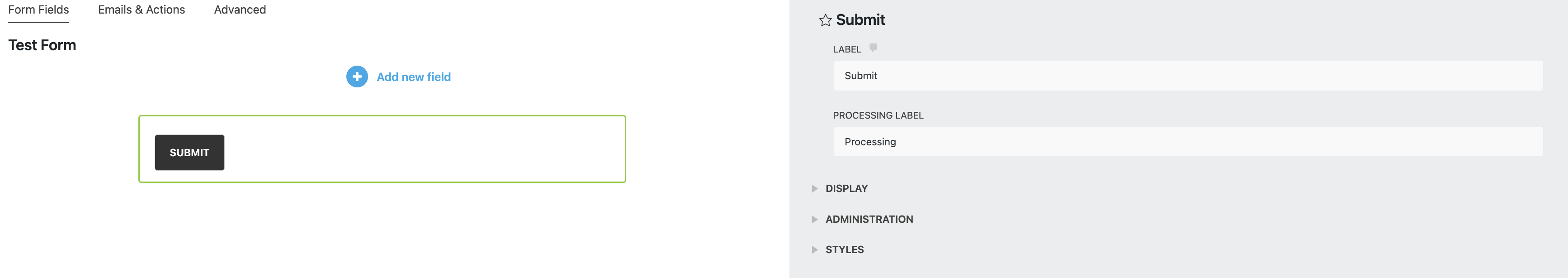The width and height of the screenshot is (1568, 278).
Task: Click the Test Form title
Action: coord(42,44)
